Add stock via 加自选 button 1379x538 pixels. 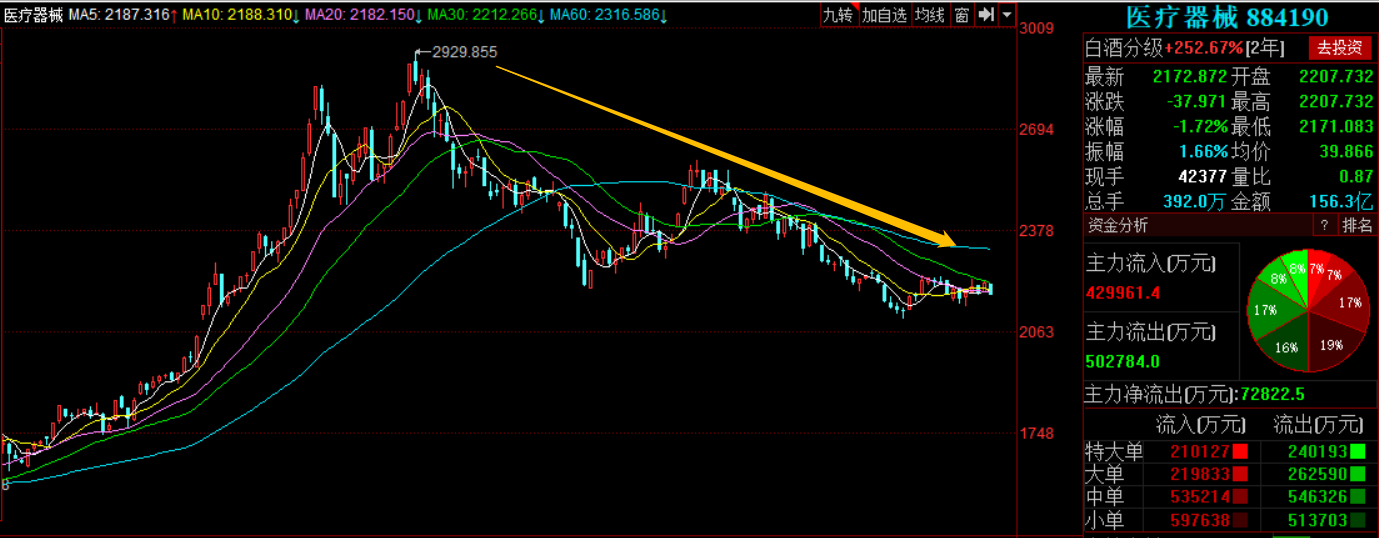[x=884, y=14]
